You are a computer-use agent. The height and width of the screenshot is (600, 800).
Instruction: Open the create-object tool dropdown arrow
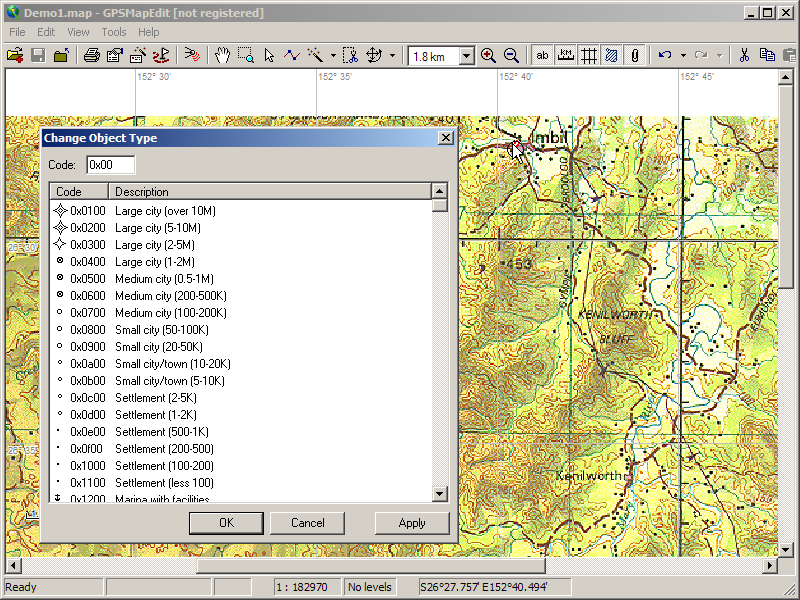tap(333, 56)
